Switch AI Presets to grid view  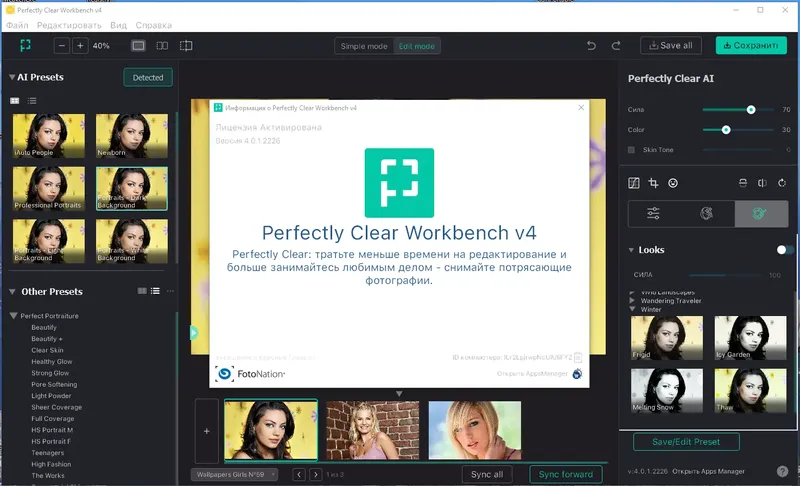coord(15,101)
